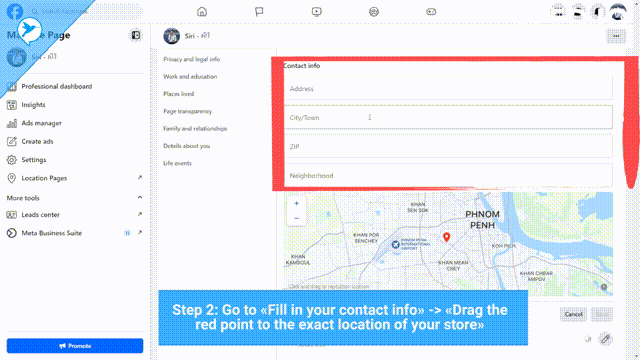Open the Groups icon in top bar

(x=374, y=11)
